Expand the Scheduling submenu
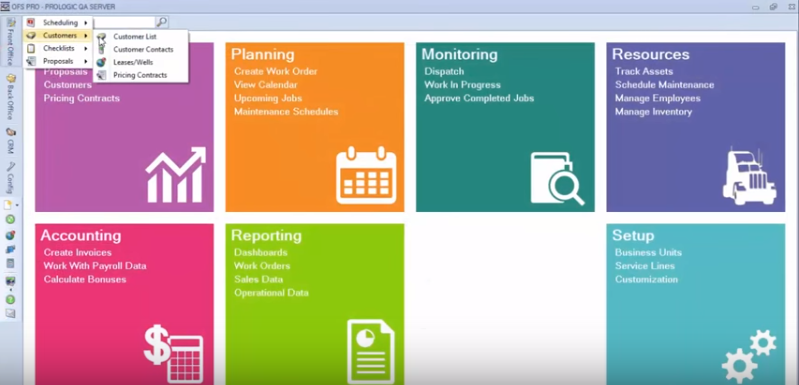Screen dimensions: 799x385 58,22
